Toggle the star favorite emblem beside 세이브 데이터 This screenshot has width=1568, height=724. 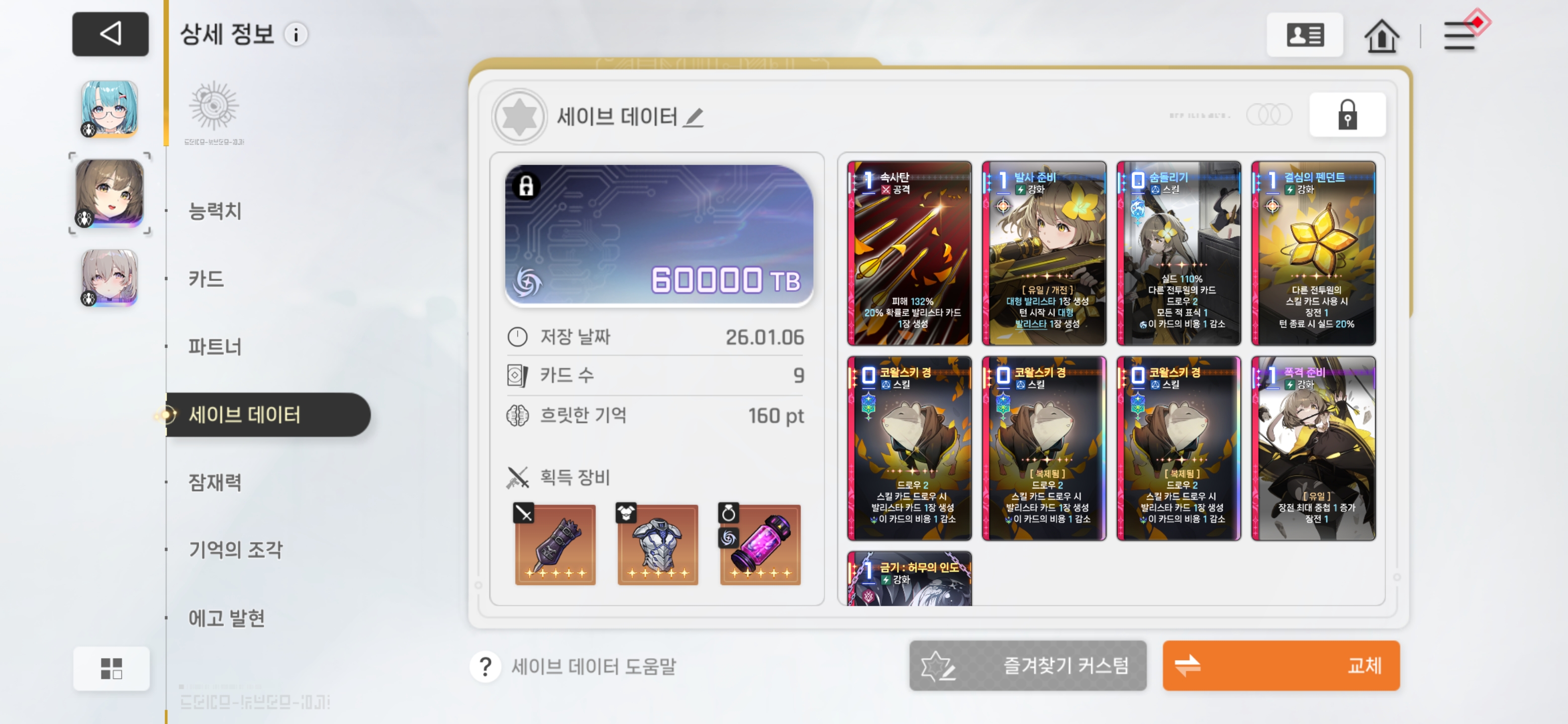pyautogui.click(x=519, y=116)
